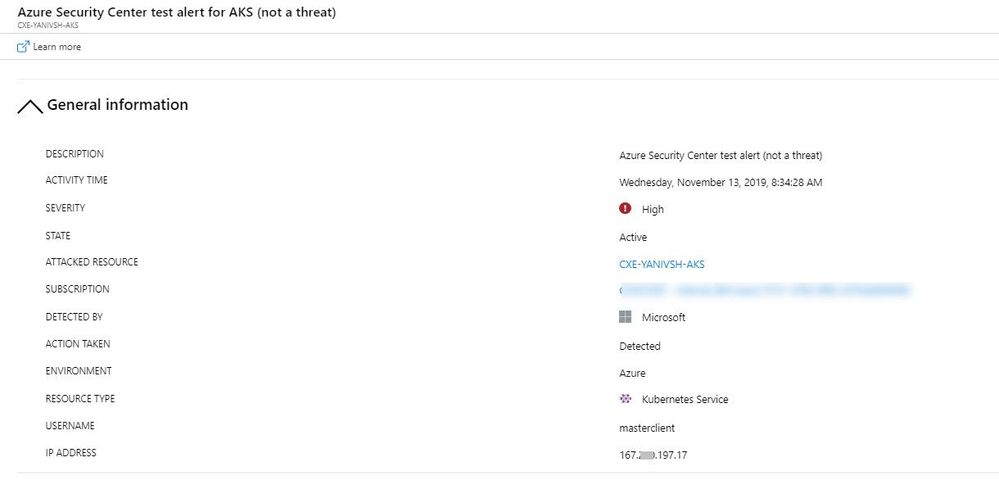This screenshot has height=481, width=999.
Task: Select the IP ADDRESS label
Action: (x=71, y=453)
